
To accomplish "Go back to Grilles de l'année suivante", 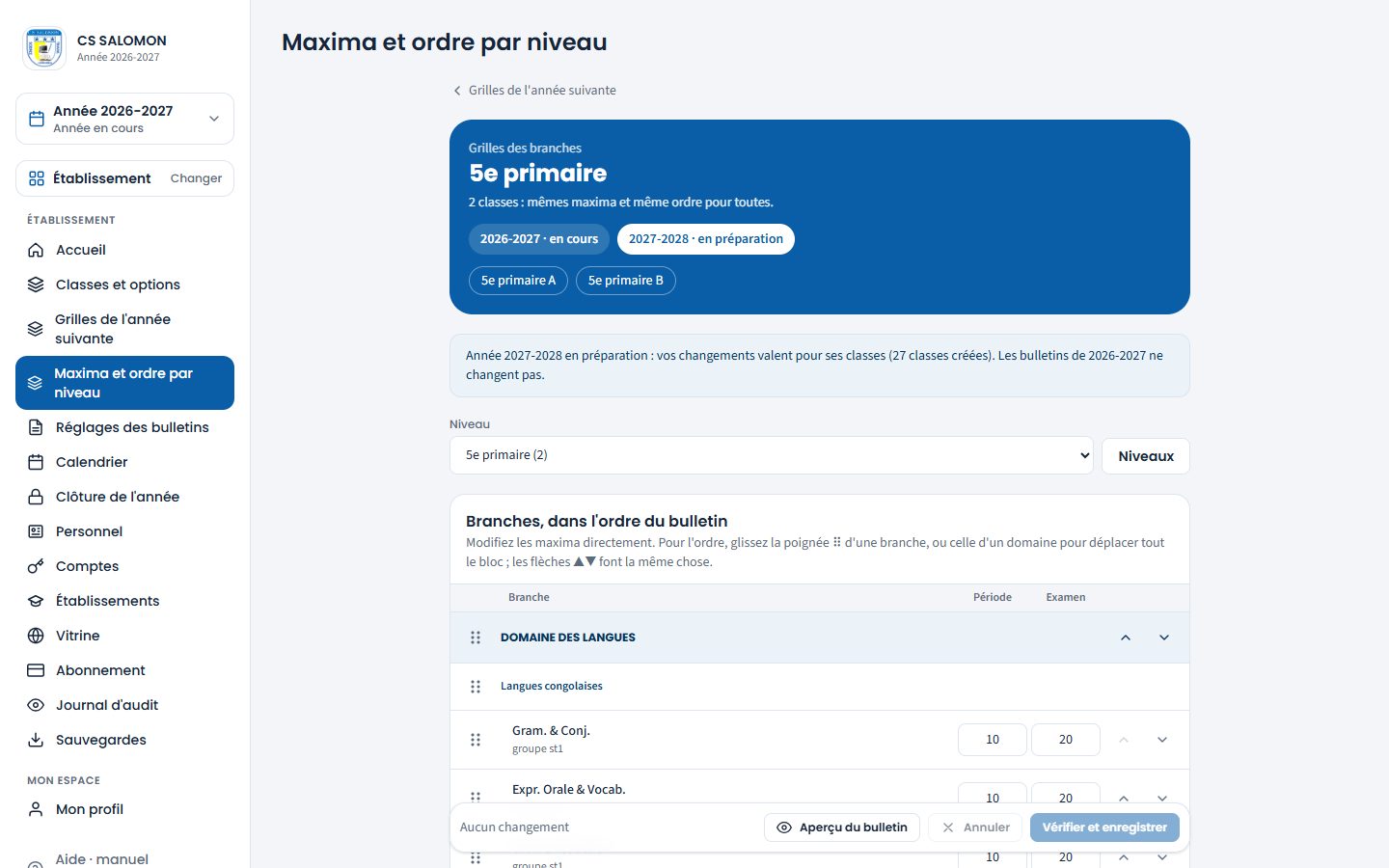I will 534,90.
